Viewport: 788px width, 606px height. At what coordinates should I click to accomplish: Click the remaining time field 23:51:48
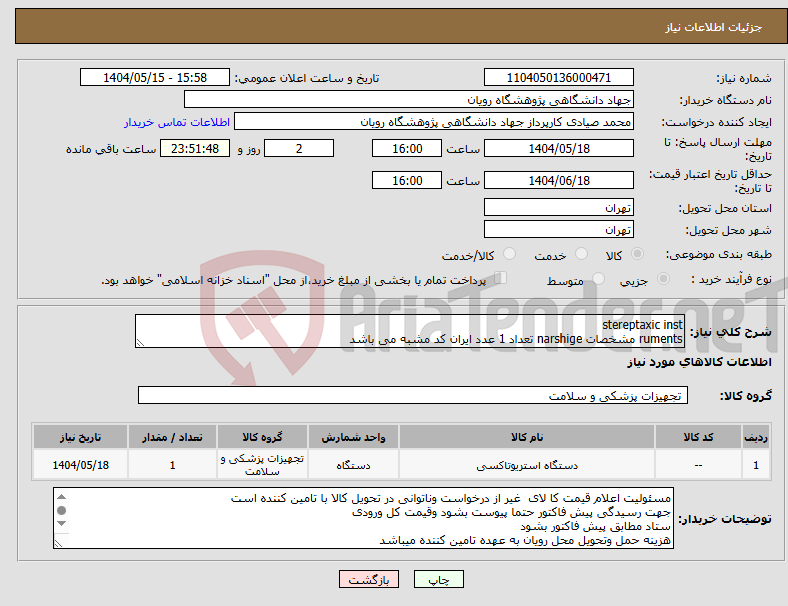(x=195, y=148)
